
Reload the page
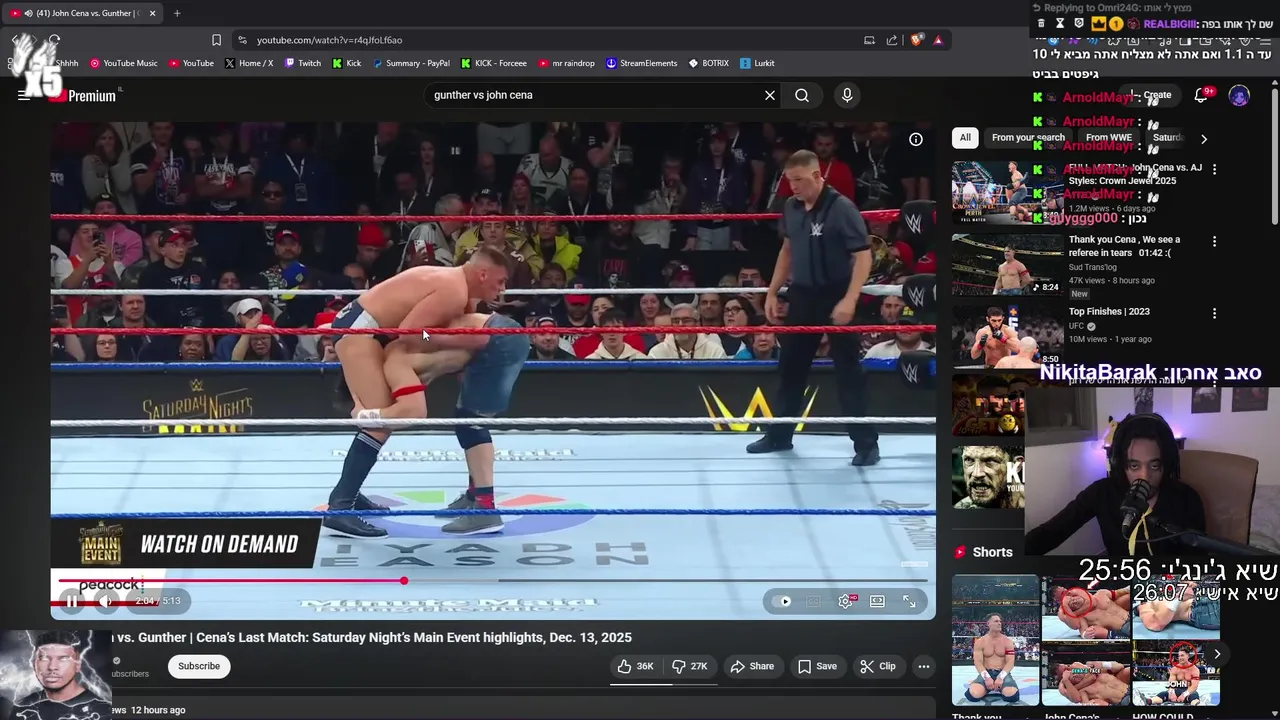(54, 40)
